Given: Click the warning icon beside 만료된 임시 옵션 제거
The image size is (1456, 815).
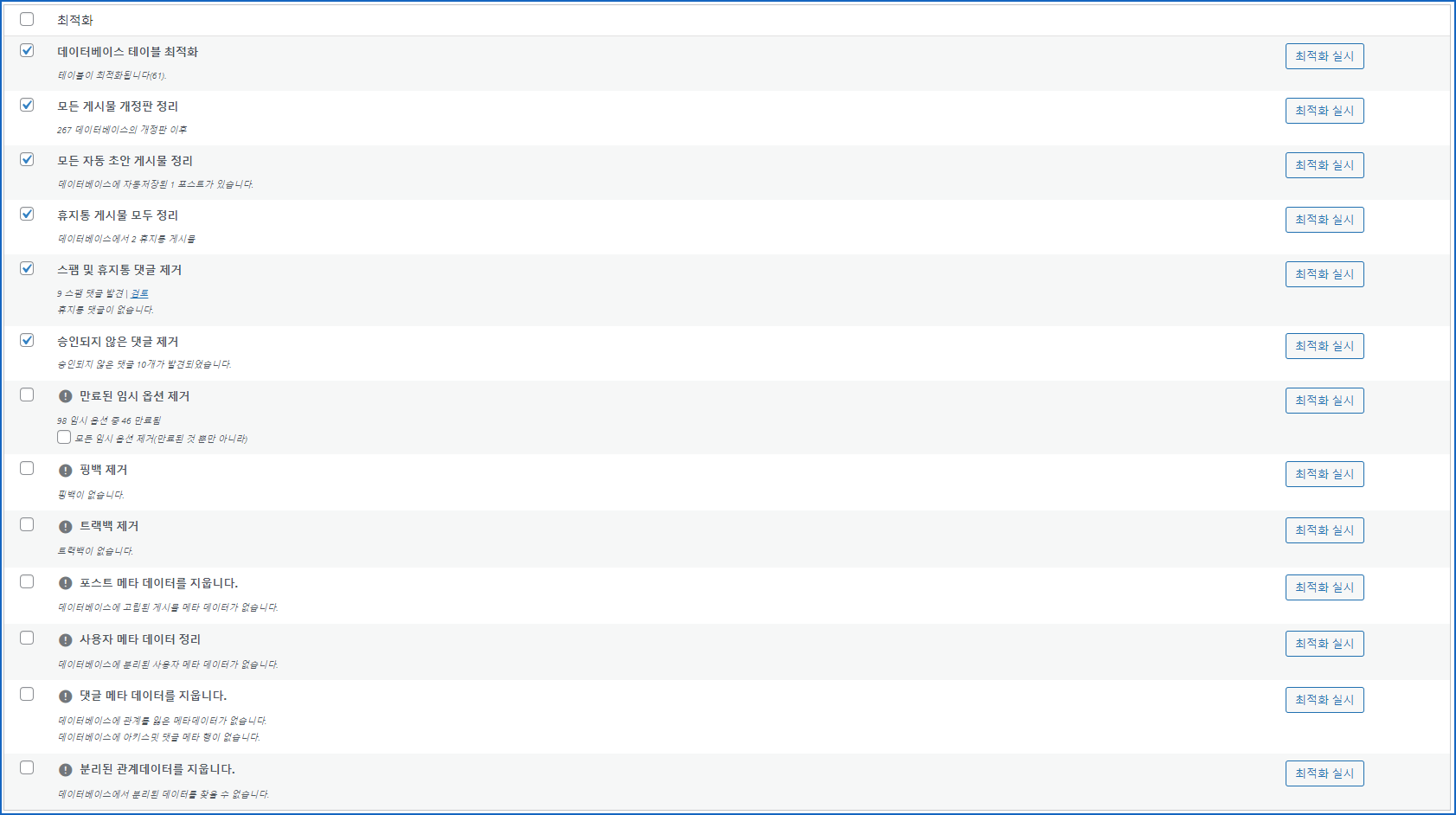Looking at the screenshot, I should (65, 396).
